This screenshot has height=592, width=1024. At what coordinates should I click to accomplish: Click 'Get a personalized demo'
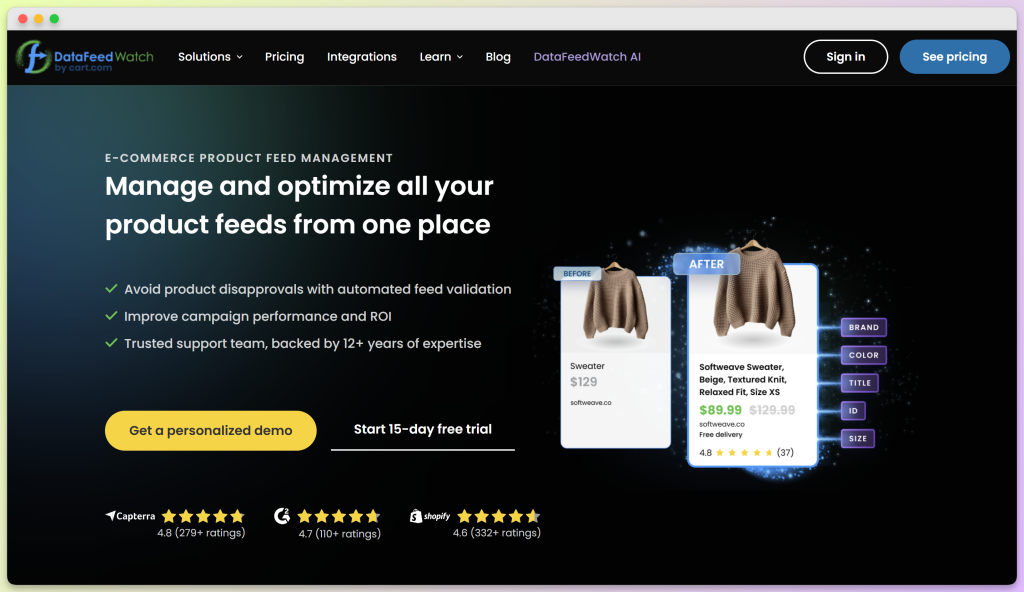click(210, 430)
